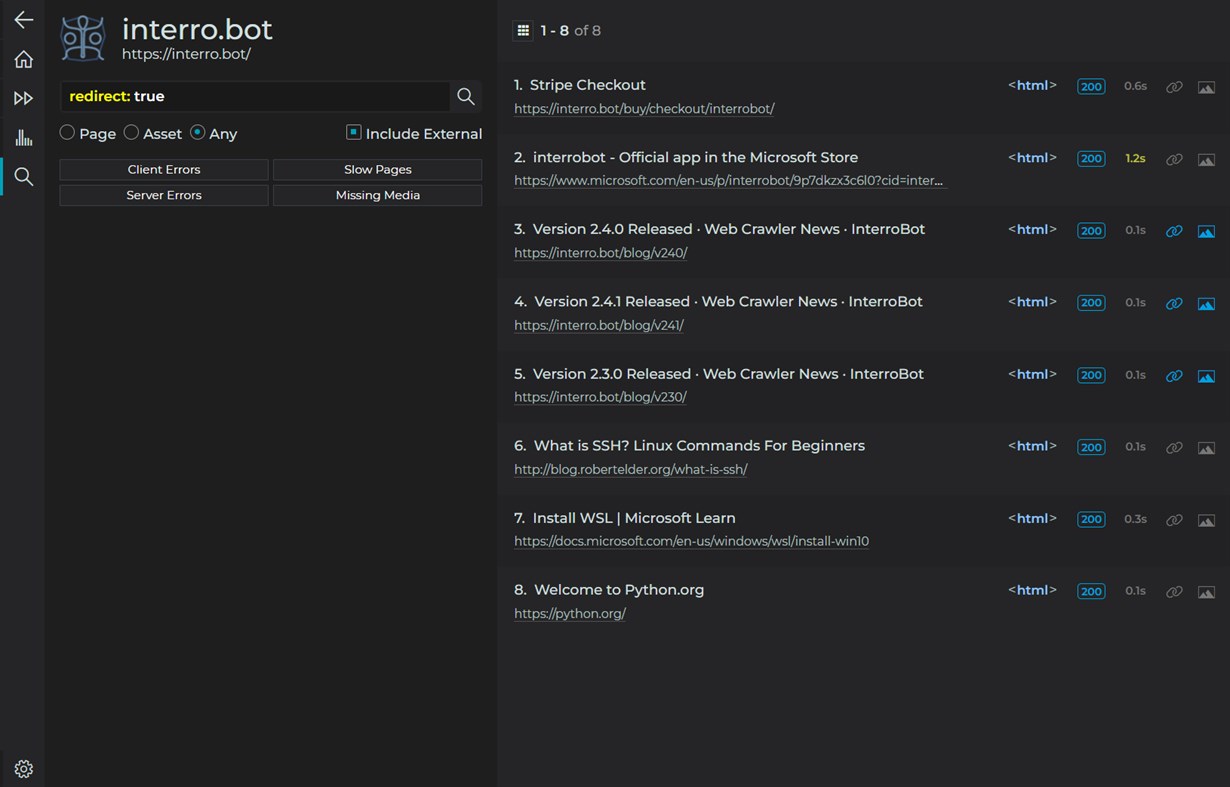Open the python.org URL link
Image resolution: width=1230 pixels, height=787 pixels.
point(570,614)
